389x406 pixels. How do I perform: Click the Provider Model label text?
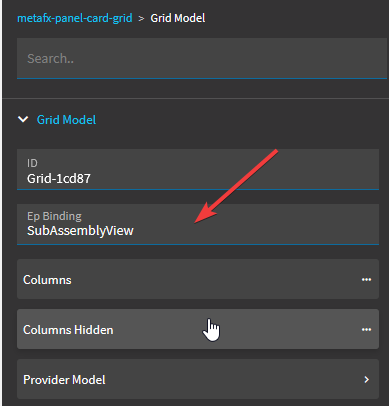coord(64,380)
